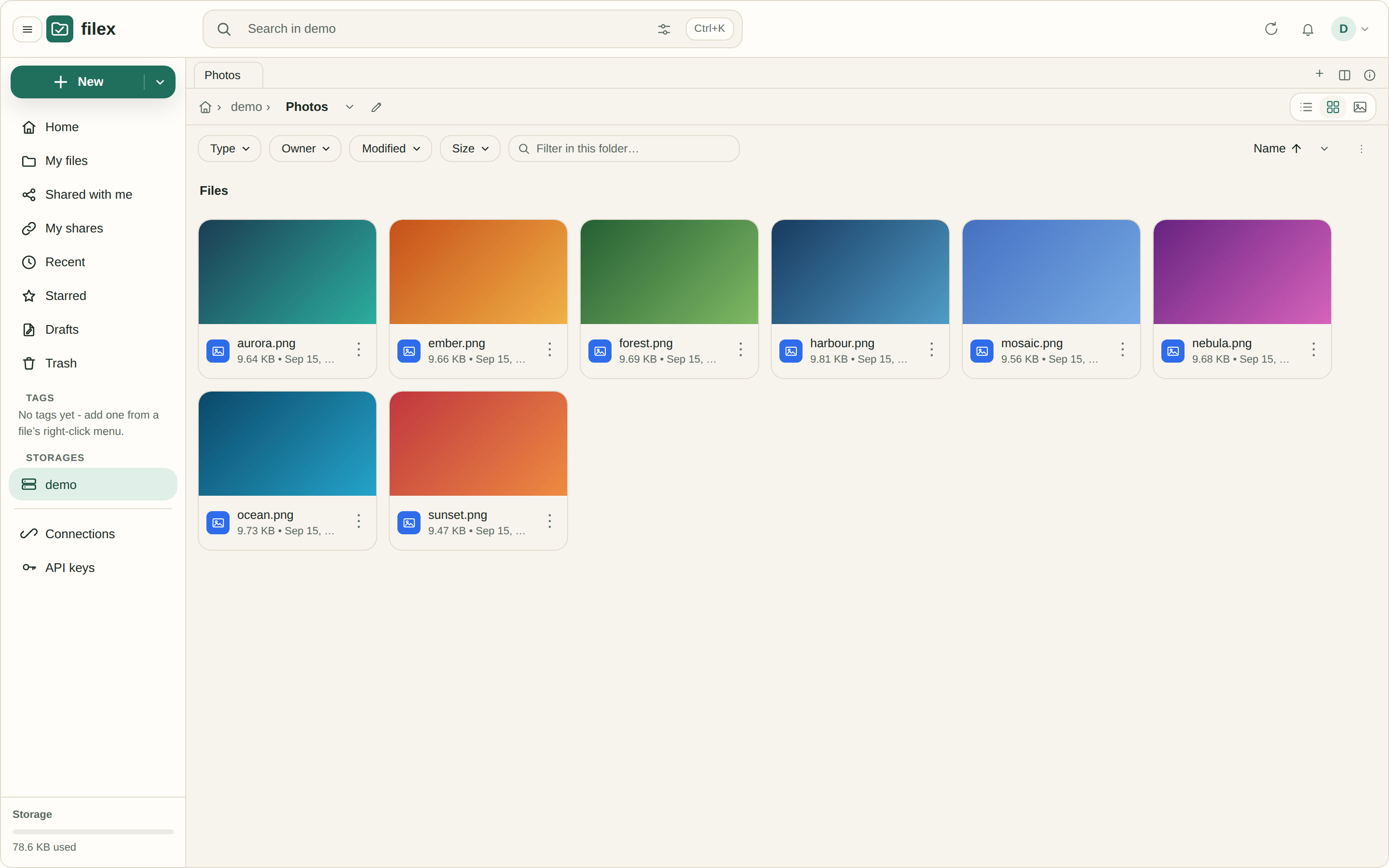Click the New button
The image size is (1389, 868).
point(78,82)
